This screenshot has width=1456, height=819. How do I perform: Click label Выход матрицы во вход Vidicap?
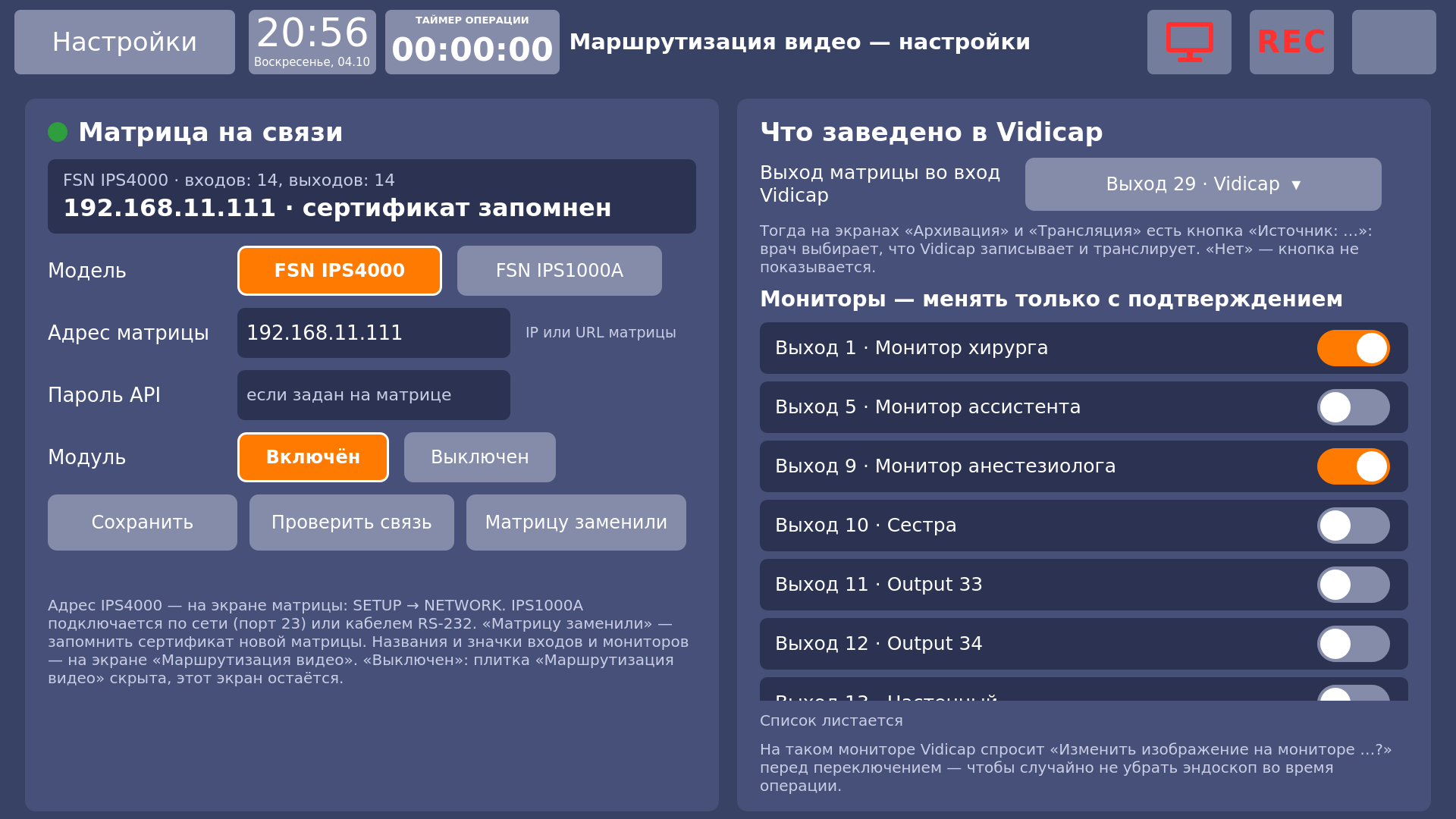(x=880, y=184)
